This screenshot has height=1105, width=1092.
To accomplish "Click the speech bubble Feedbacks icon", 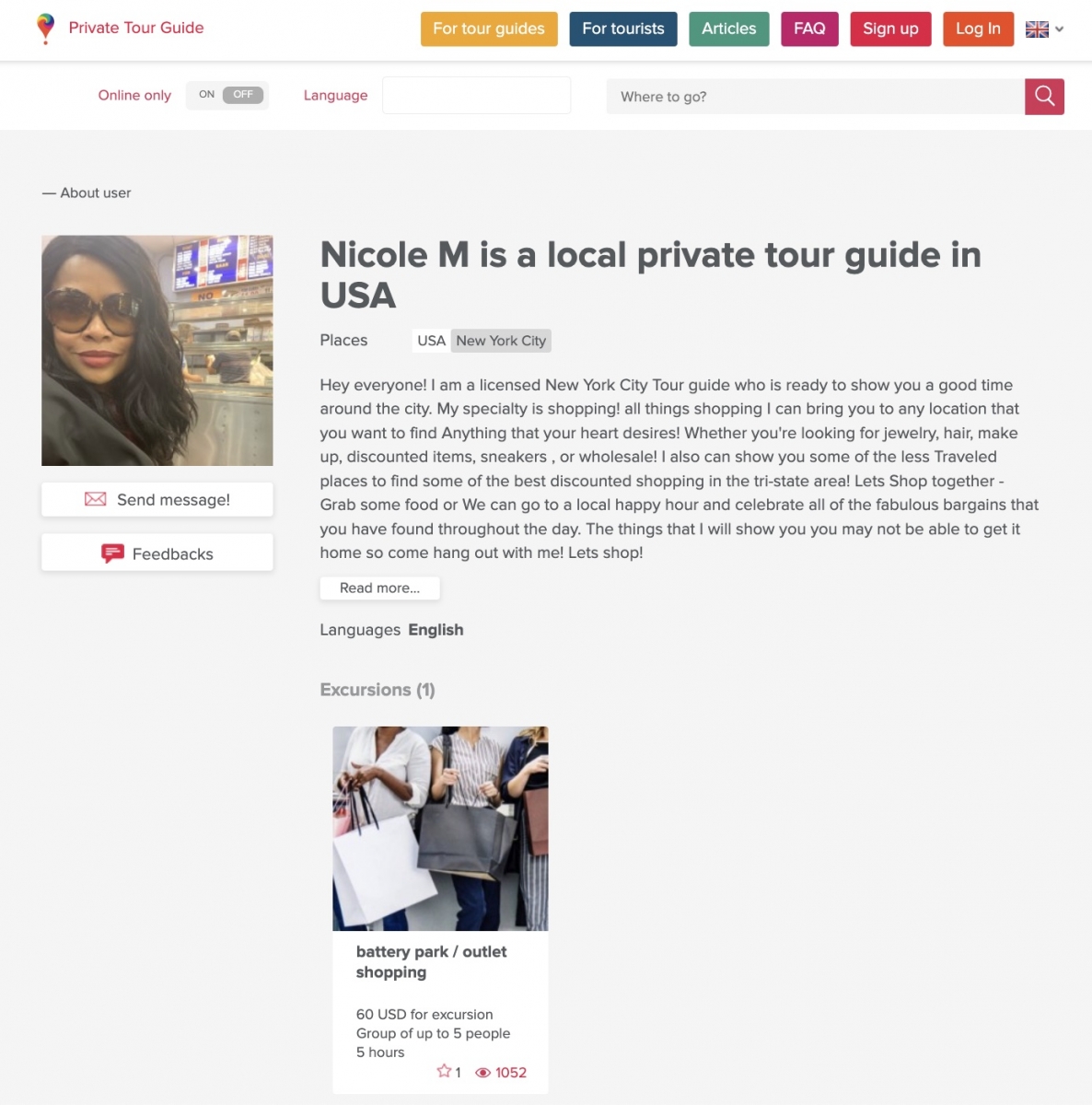I will click(x=112, y=553).
